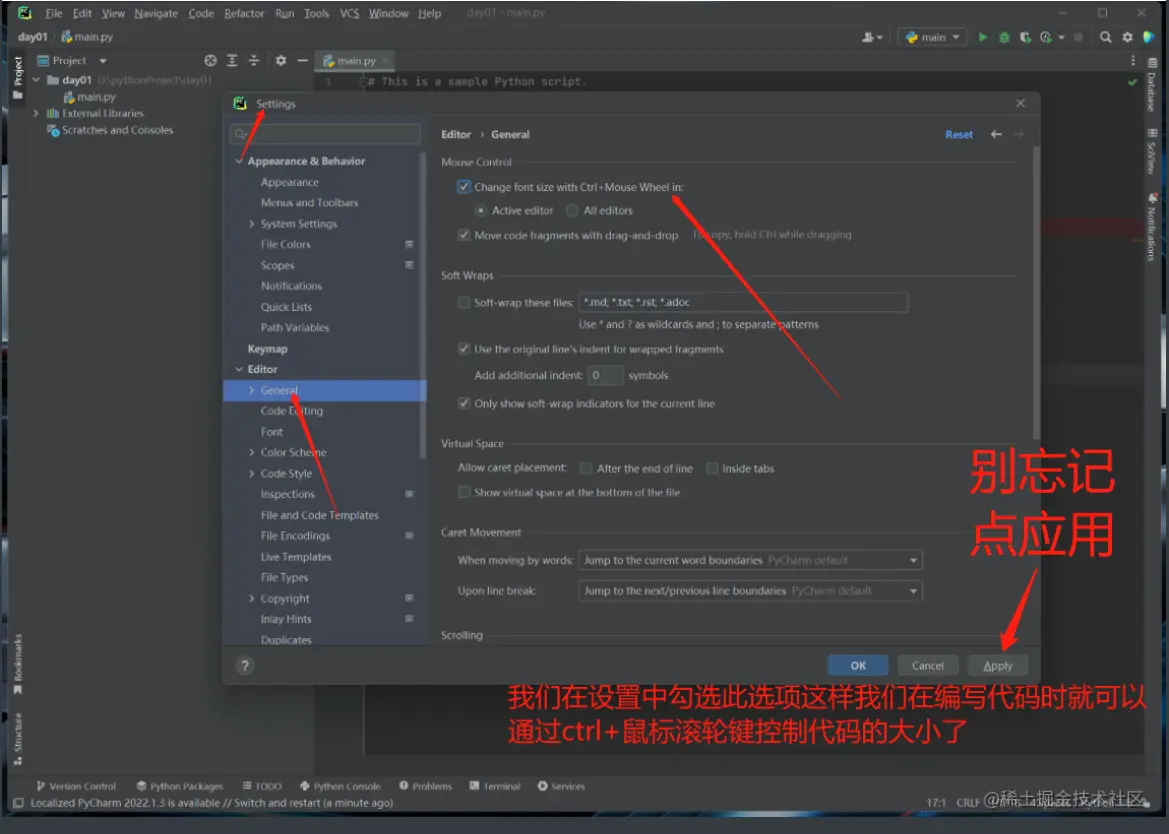This screenshot has width=1169, height=834.
Task: Click the Debug bug icon in the toolbar
Action: pyautogui.click(x=1004, y=37)
